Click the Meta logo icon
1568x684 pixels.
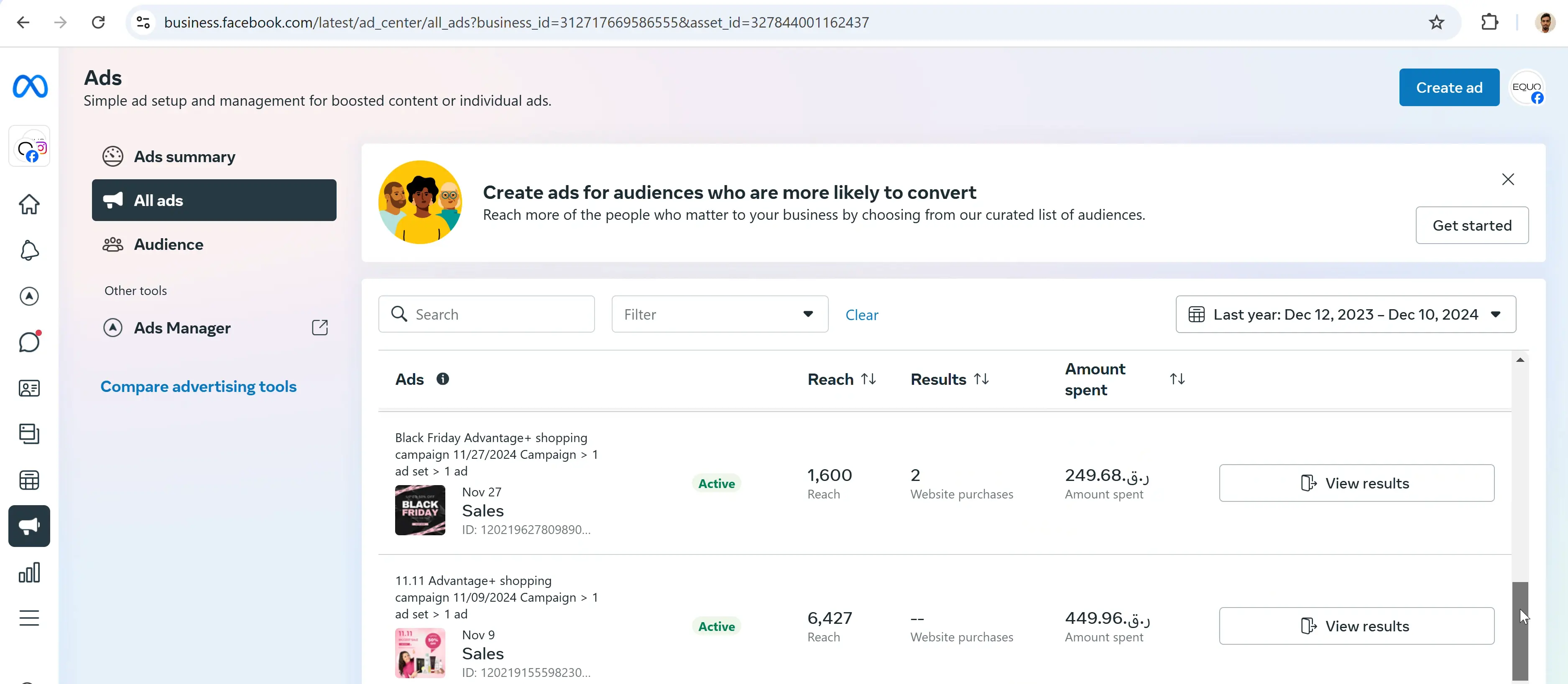[30, 86]
